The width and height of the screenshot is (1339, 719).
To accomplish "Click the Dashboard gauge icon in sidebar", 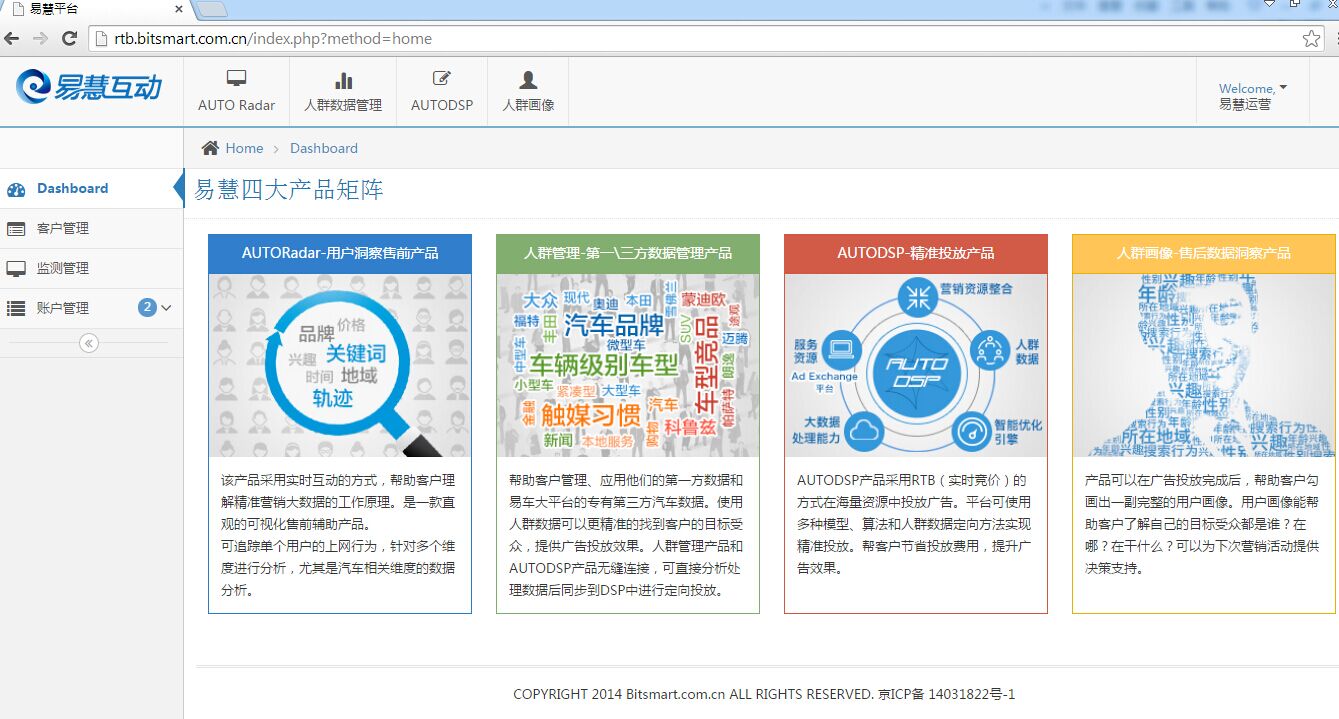I will click(15, 189).
